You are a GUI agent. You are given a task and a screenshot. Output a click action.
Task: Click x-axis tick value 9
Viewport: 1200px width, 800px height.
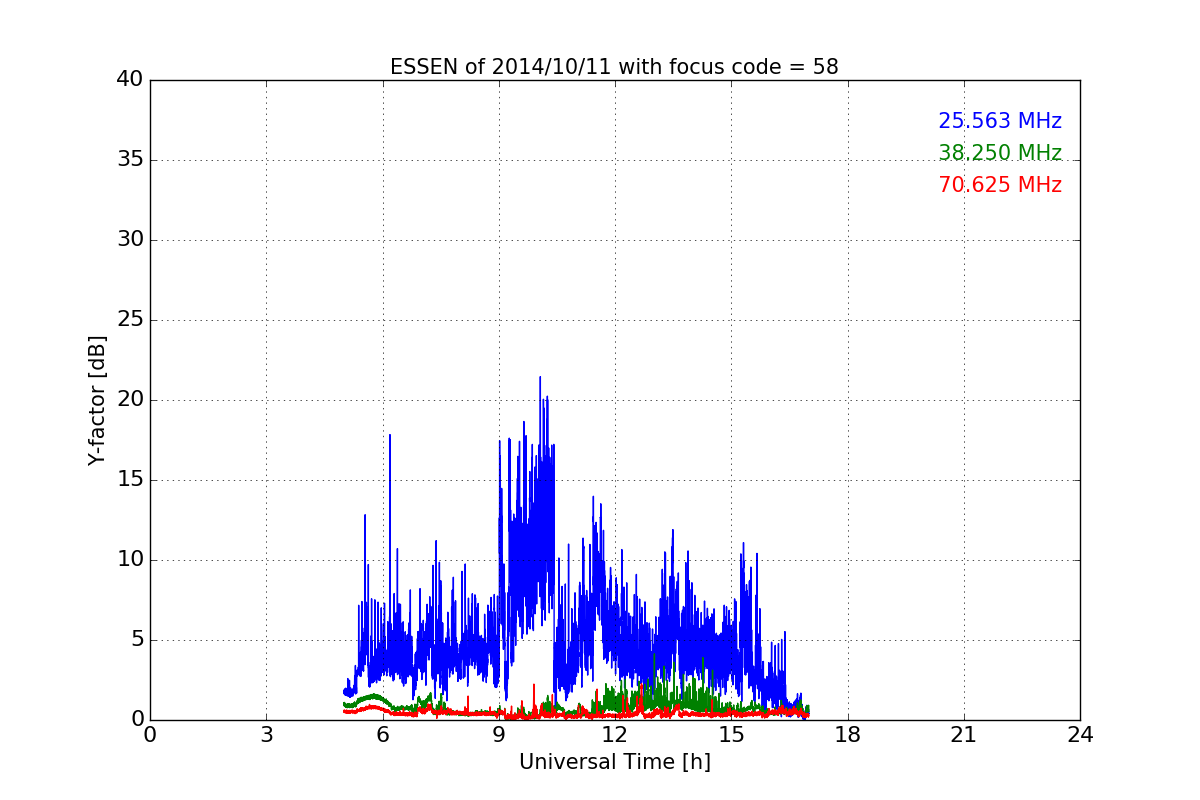tap(498, 735)
